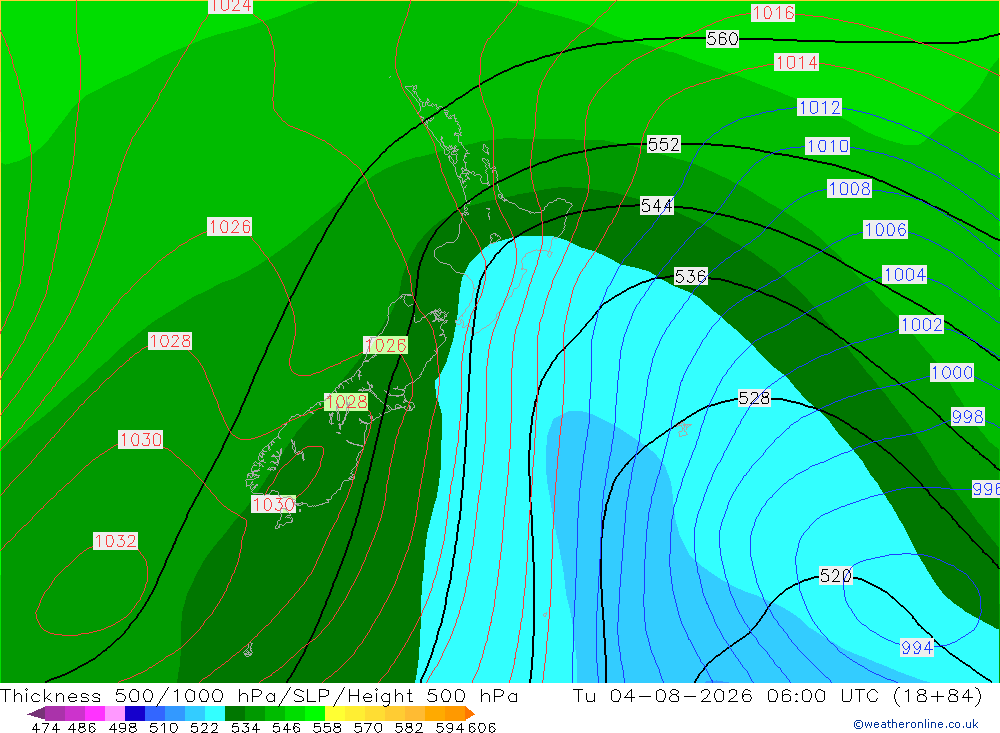This screenshot has width=1000, height=733.
Task: Click the 1028 label with white background
Action: [170, 341]
